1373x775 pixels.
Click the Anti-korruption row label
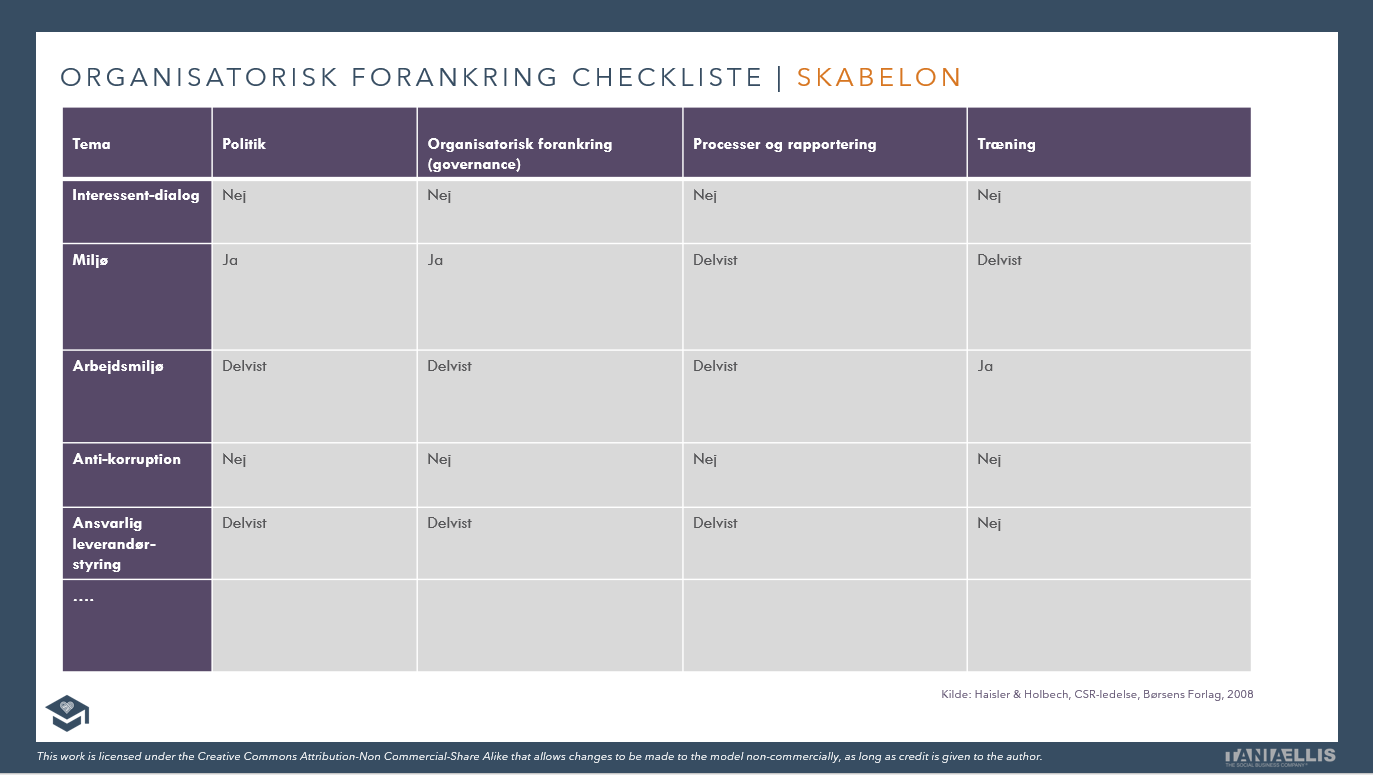click(x=127, y=459)
